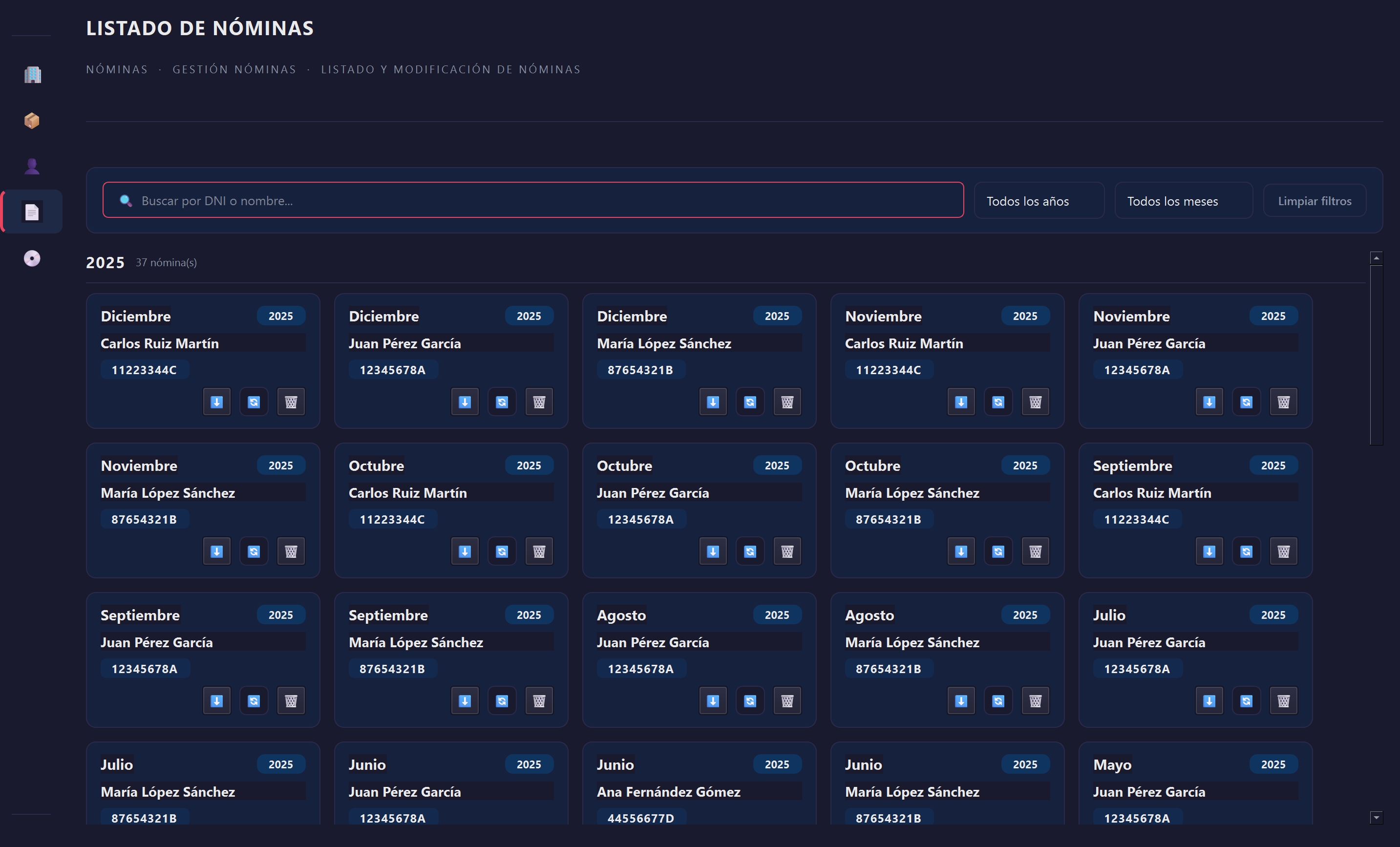Go to NÓMINAS breadcrumb
This screenshot has height=847, width=1400.
[x=117, y=69]
